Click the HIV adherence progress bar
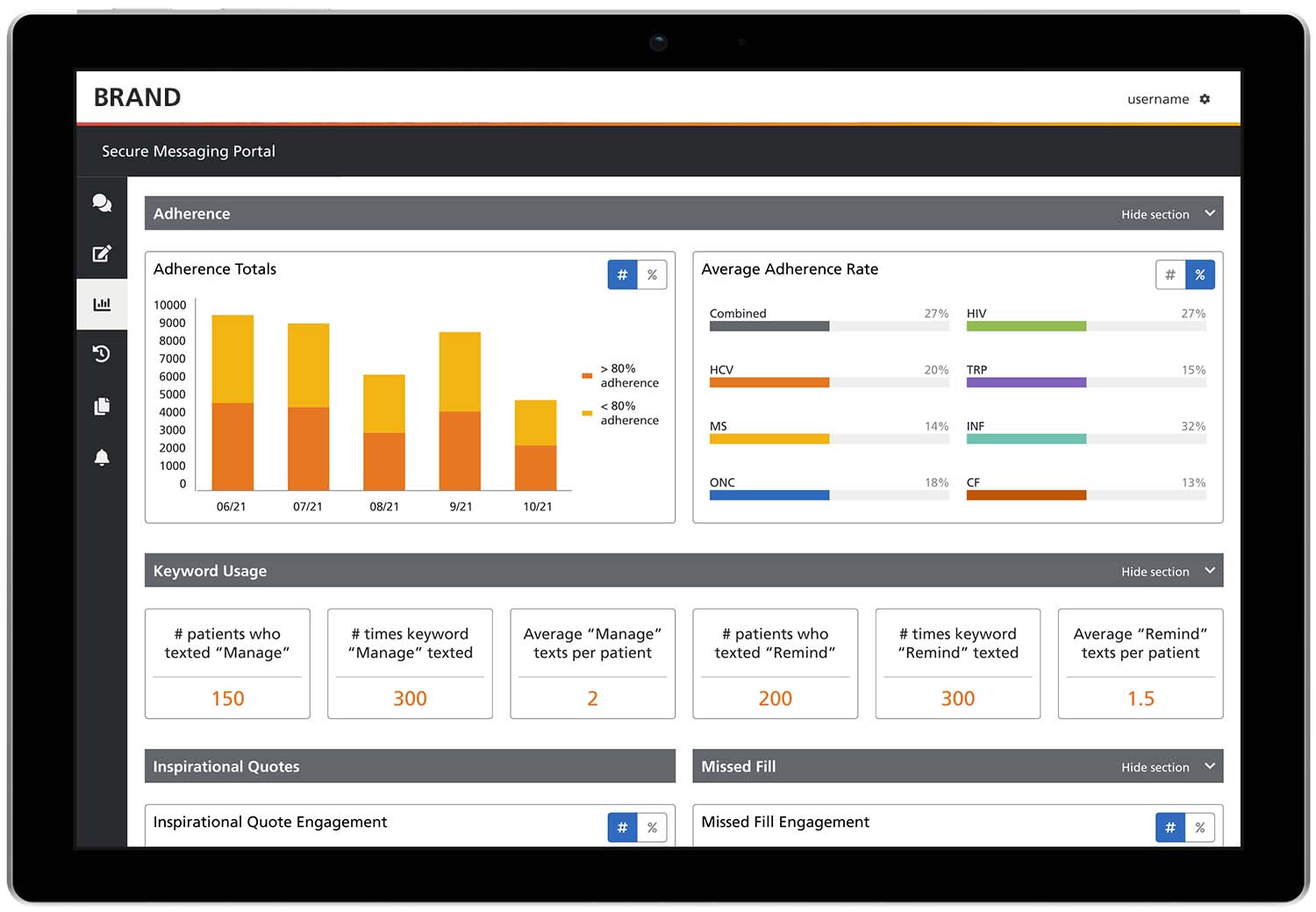 click(1086, 326)
